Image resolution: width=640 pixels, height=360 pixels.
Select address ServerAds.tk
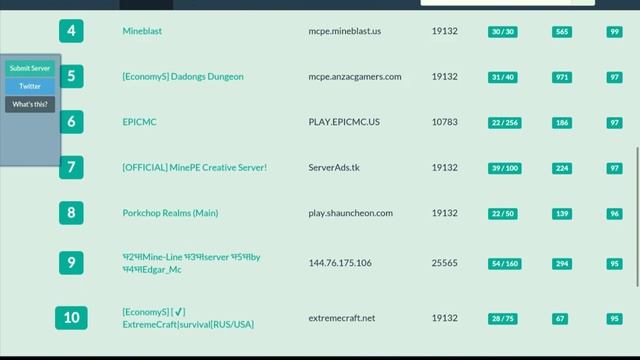[334, 167]
